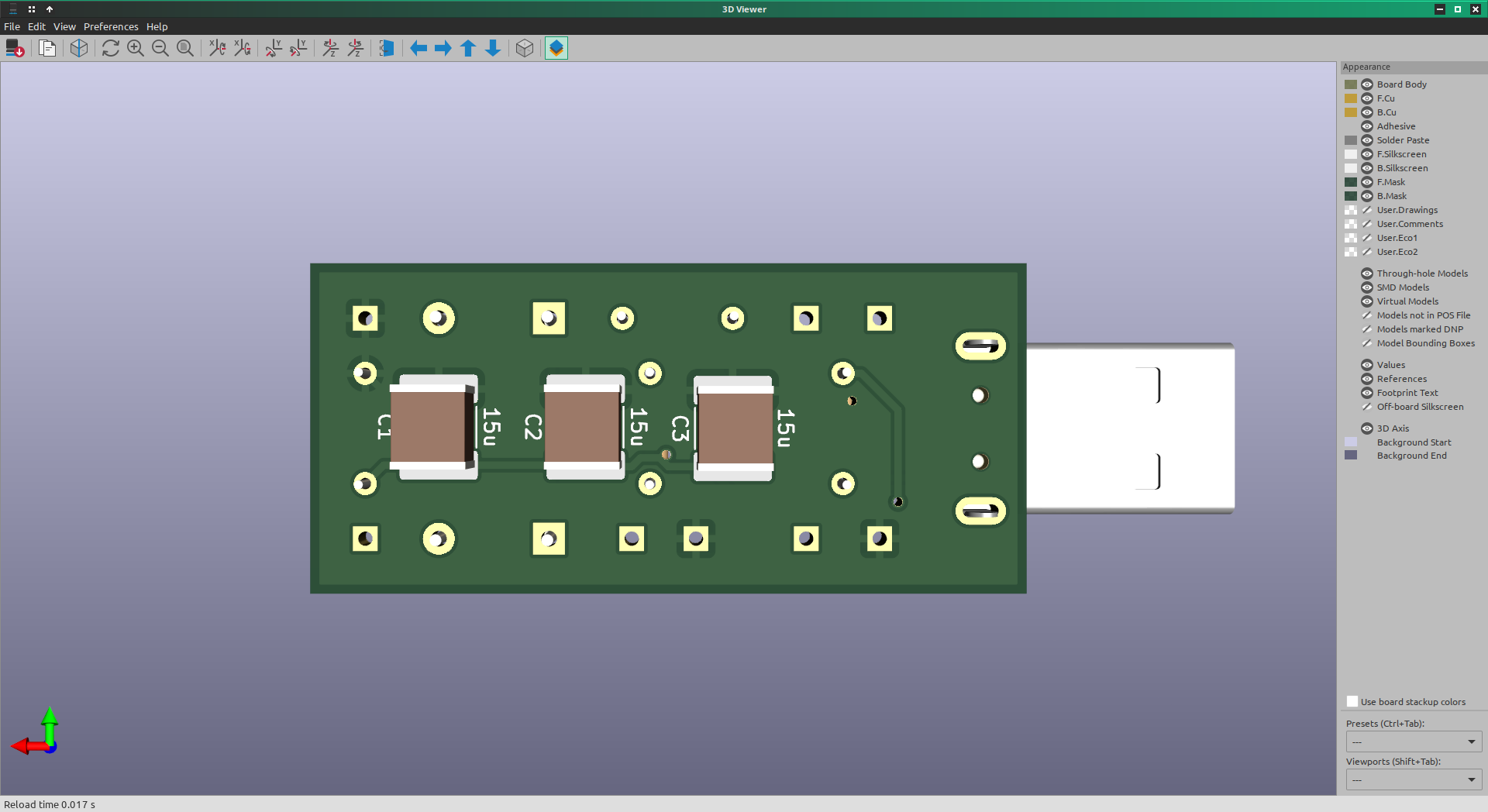Hide Virtual Models

(x=1367, y=301)
